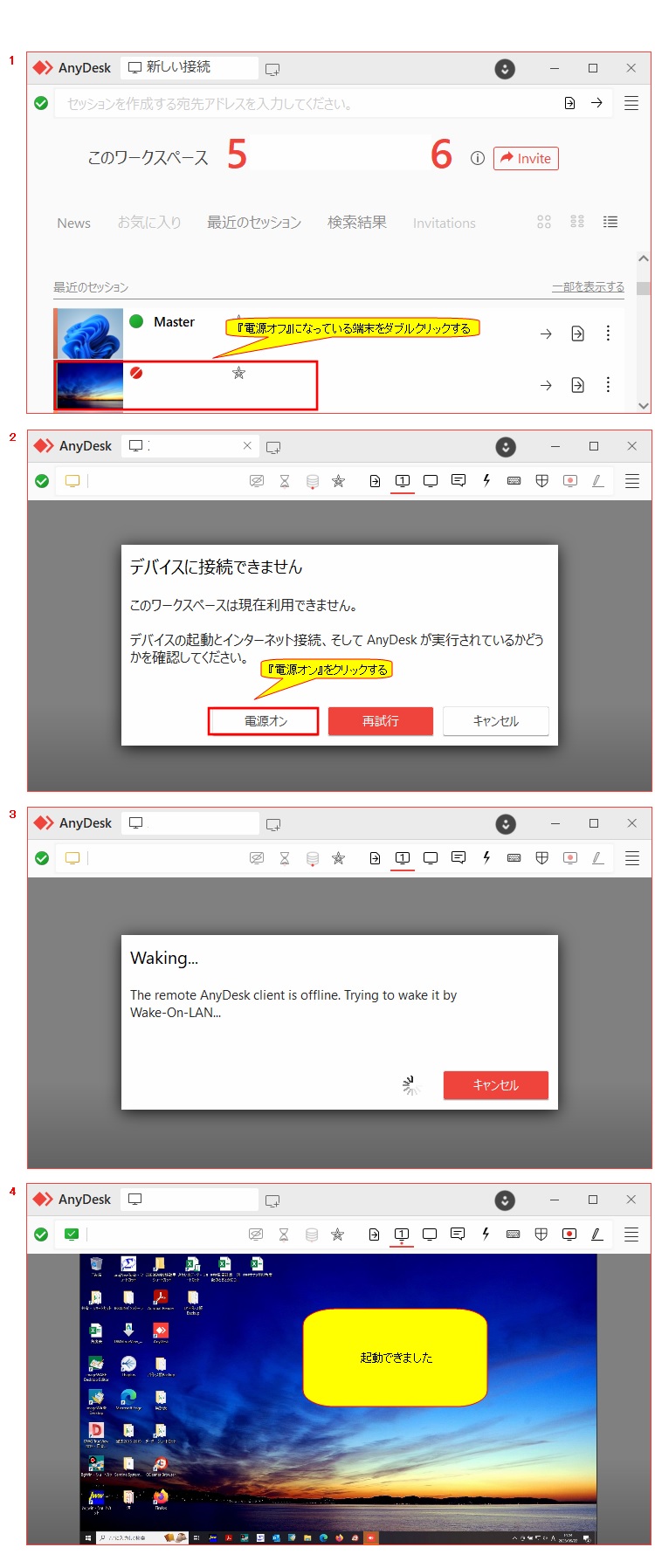Click file transfer icon in the offline device row
The height and width of the screenshot is (1568, 655).
click(577, 385)
